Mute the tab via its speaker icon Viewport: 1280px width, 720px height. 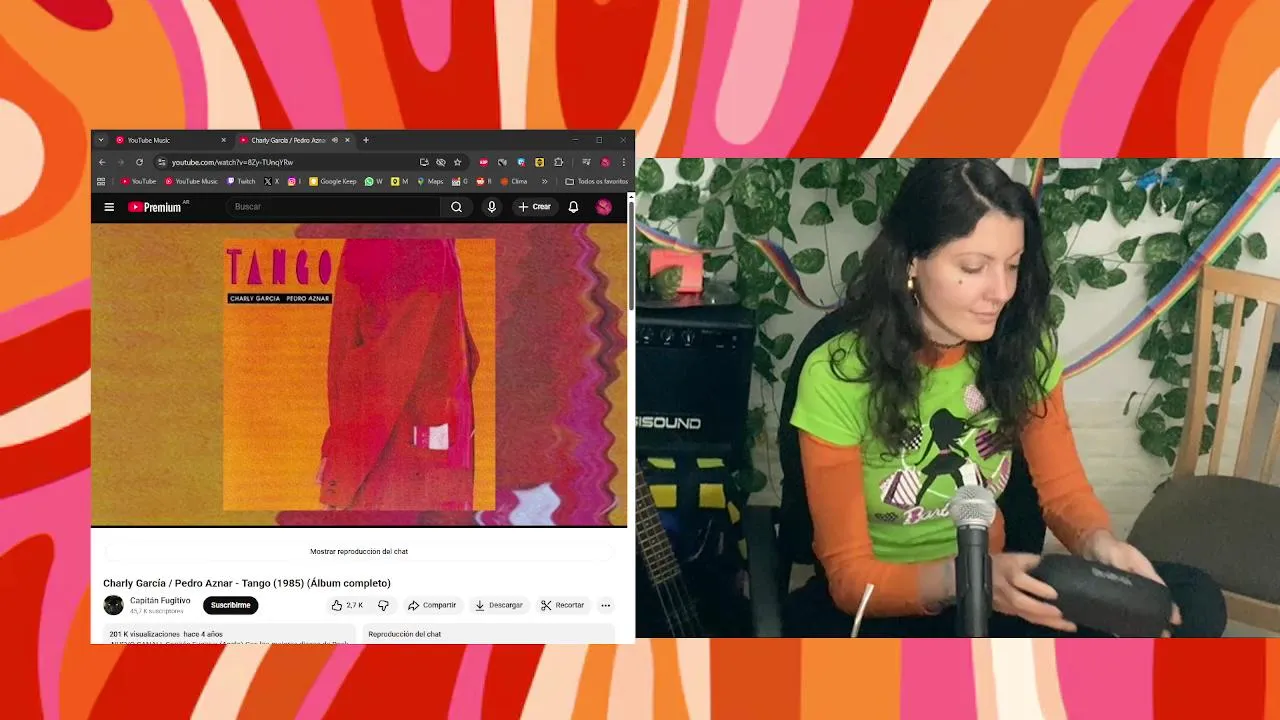(x=335, y=140)
